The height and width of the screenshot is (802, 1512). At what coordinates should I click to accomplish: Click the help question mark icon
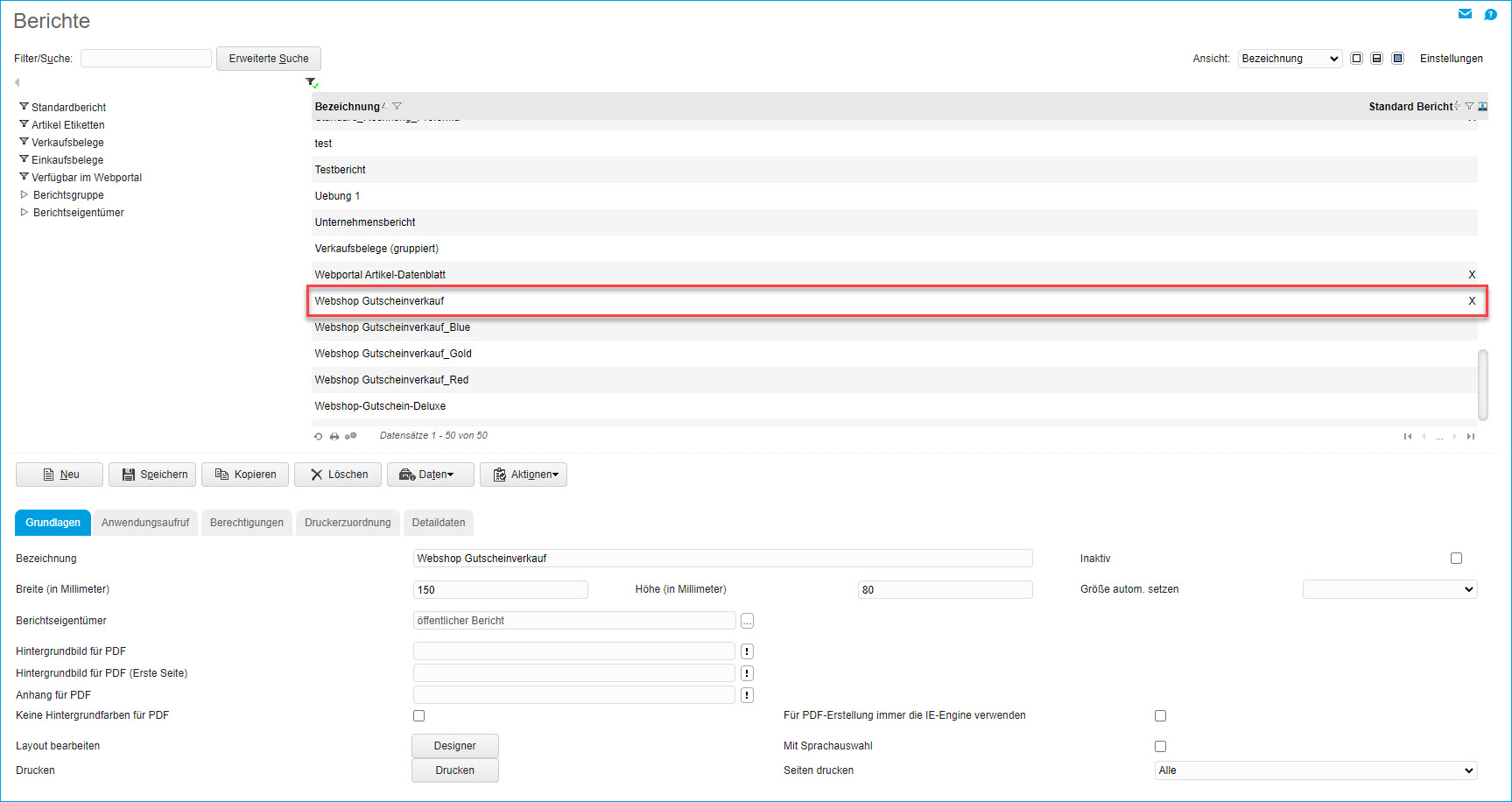(x=1490, y=14)
